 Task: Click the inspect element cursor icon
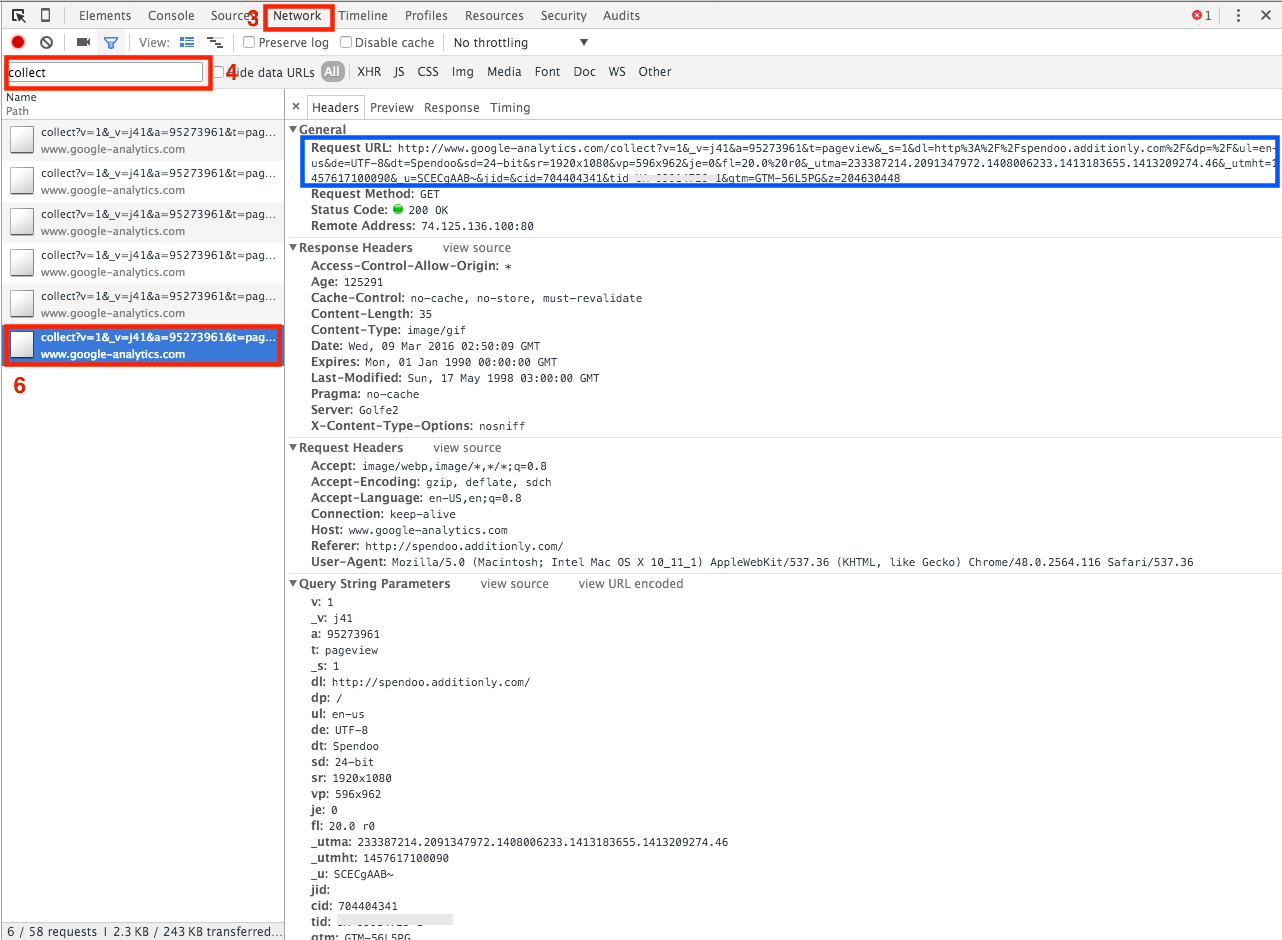(x=18, y=16)
